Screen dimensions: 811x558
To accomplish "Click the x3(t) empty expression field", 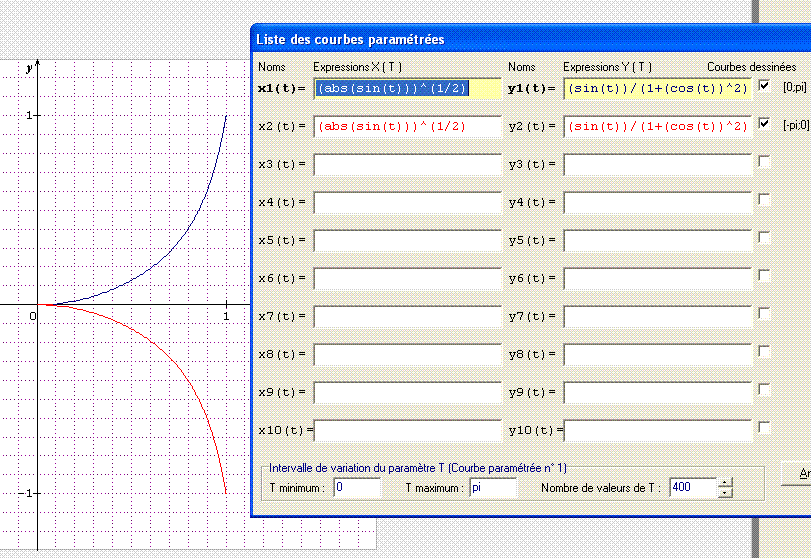I will click(x=407, y=164).
